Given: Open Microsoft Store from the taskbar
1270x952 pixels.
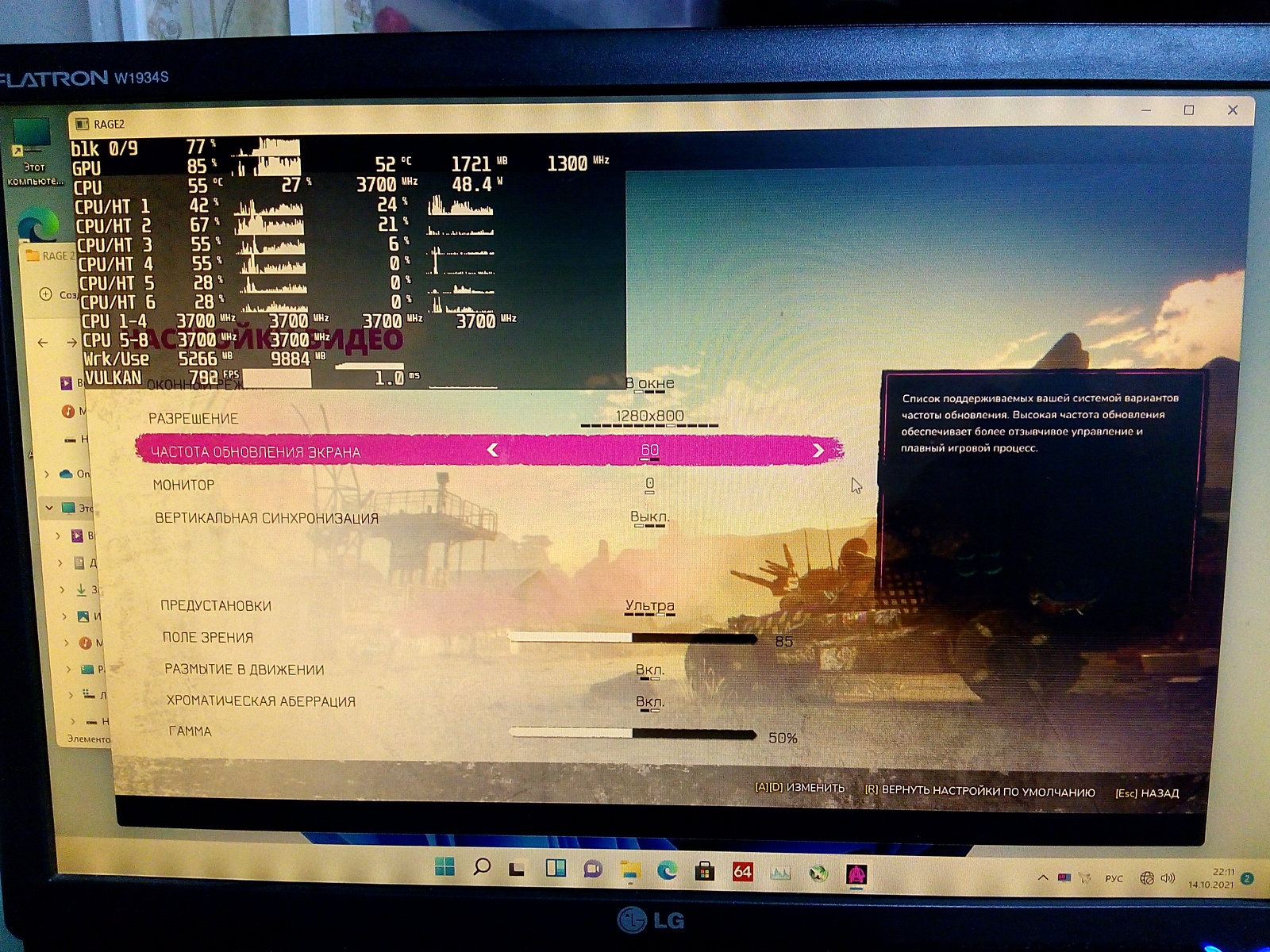Looking at the screenshot, I should pyautogui.click(x=704, y=872).
